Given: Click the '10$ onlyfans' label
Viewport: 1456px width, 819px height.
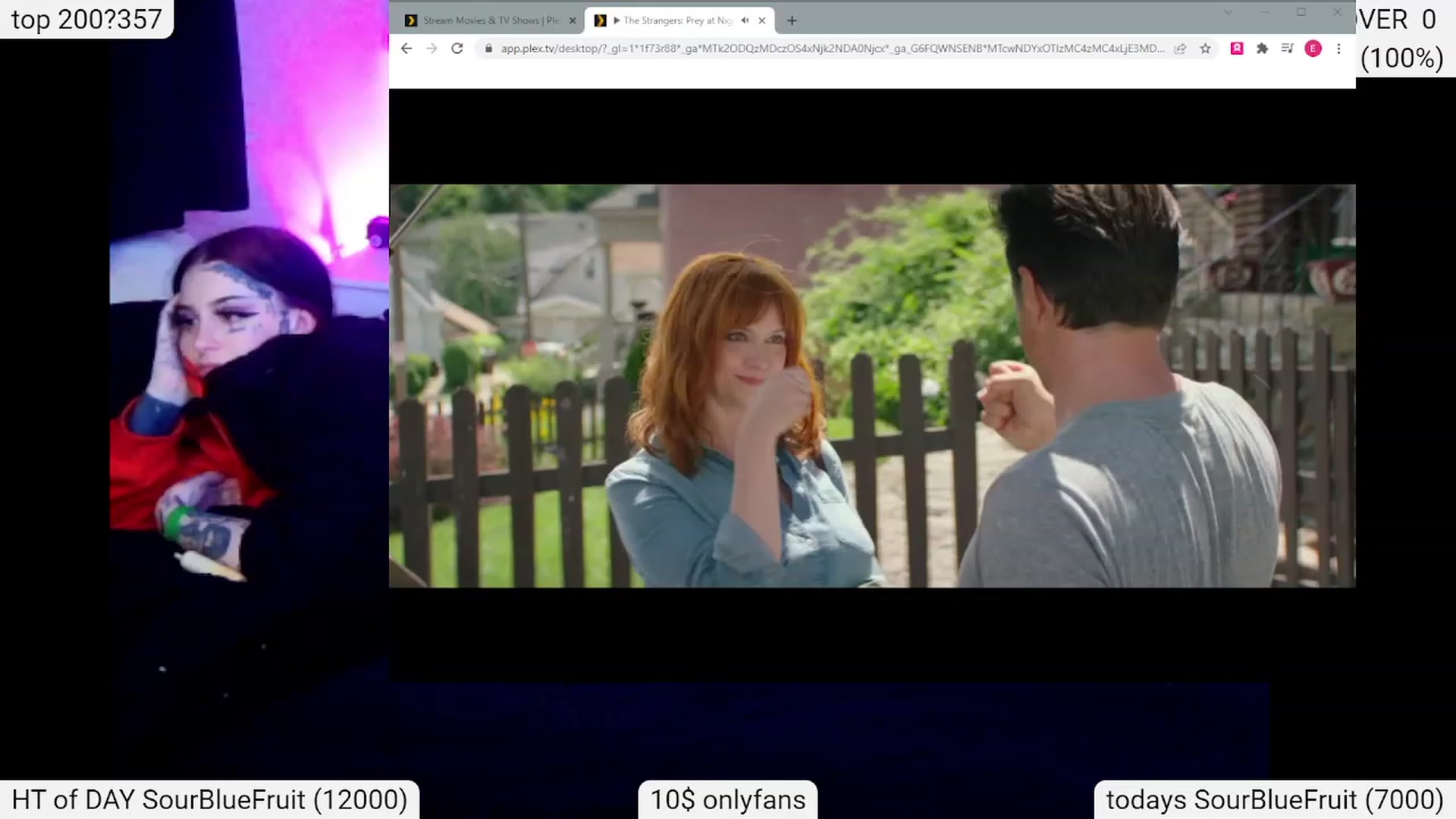Looking at the screenshot, I should tap(728, 800).
